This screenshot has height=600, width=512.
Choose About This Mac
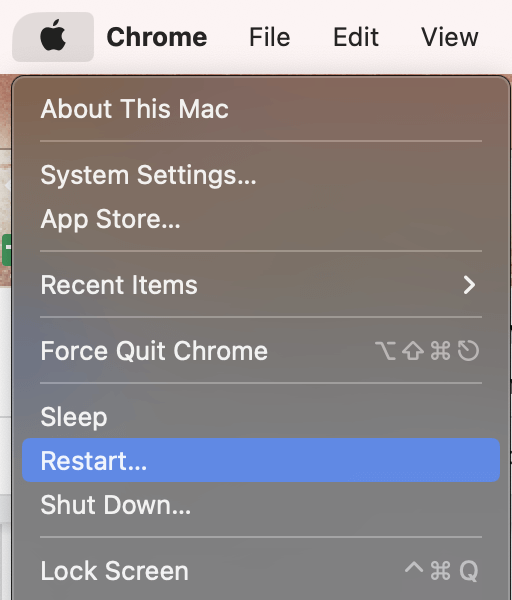coord(261,109)
